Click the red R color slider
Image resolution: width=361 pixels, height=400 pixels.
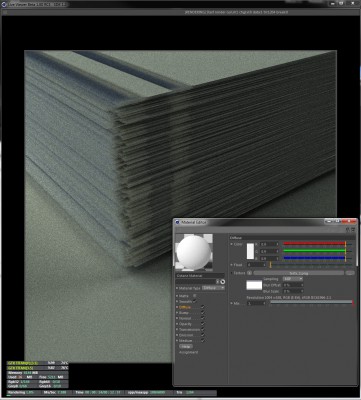(x=314, y=244)
